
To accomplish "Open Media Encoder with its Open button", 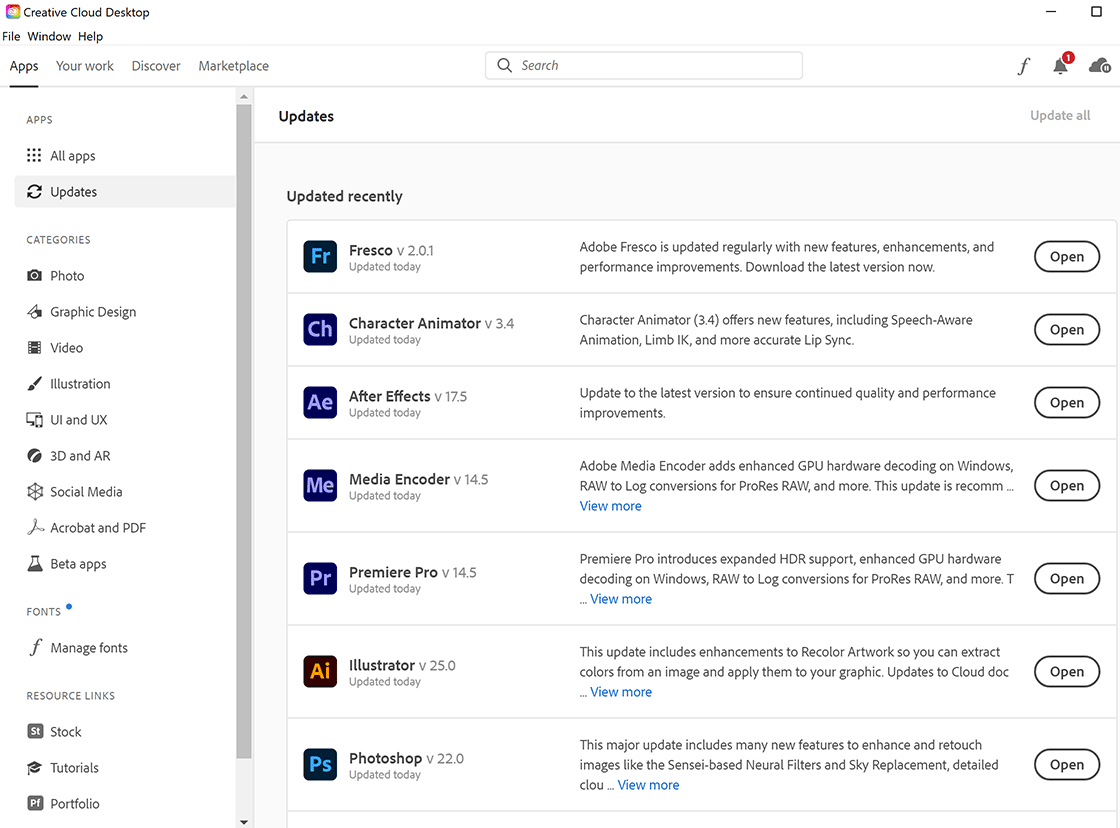I will pyautogui.click(x=1066, y=486).
